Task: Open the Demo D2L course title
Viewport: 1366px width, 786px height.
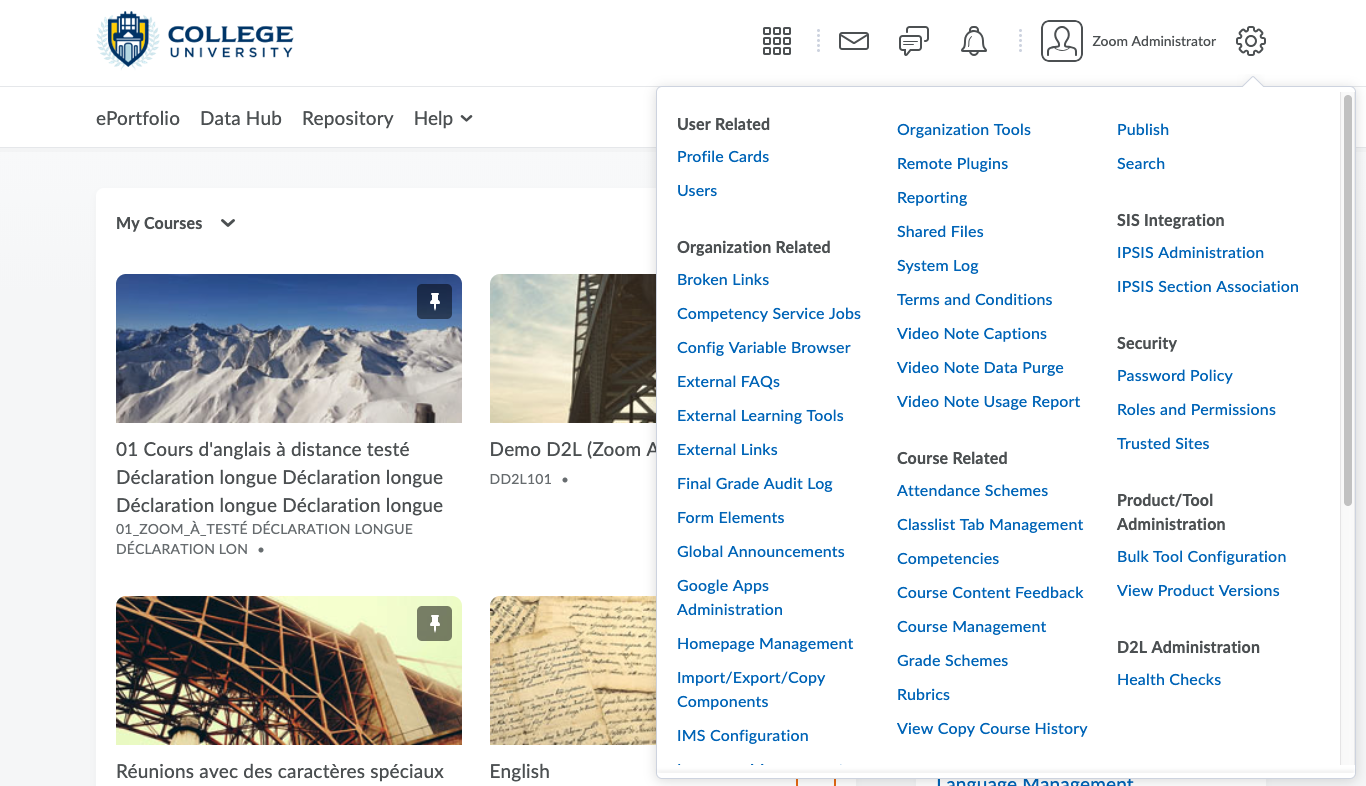Action: [x=573, y=450]
